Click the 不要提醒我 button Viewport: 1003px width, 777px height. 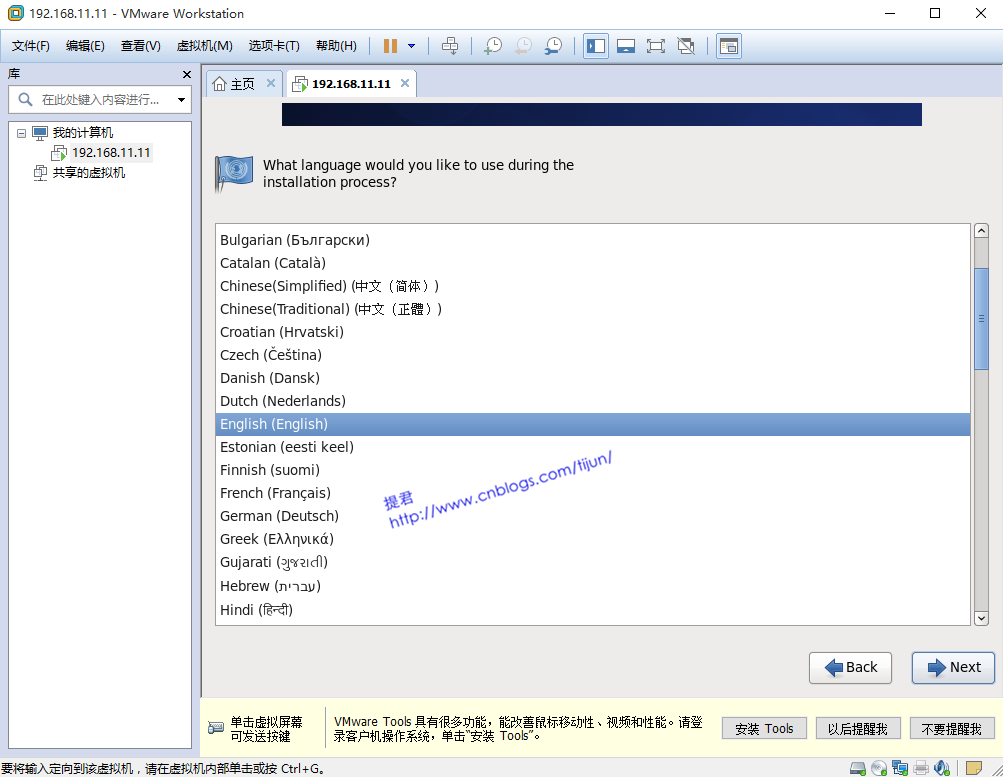pos(952,728)
